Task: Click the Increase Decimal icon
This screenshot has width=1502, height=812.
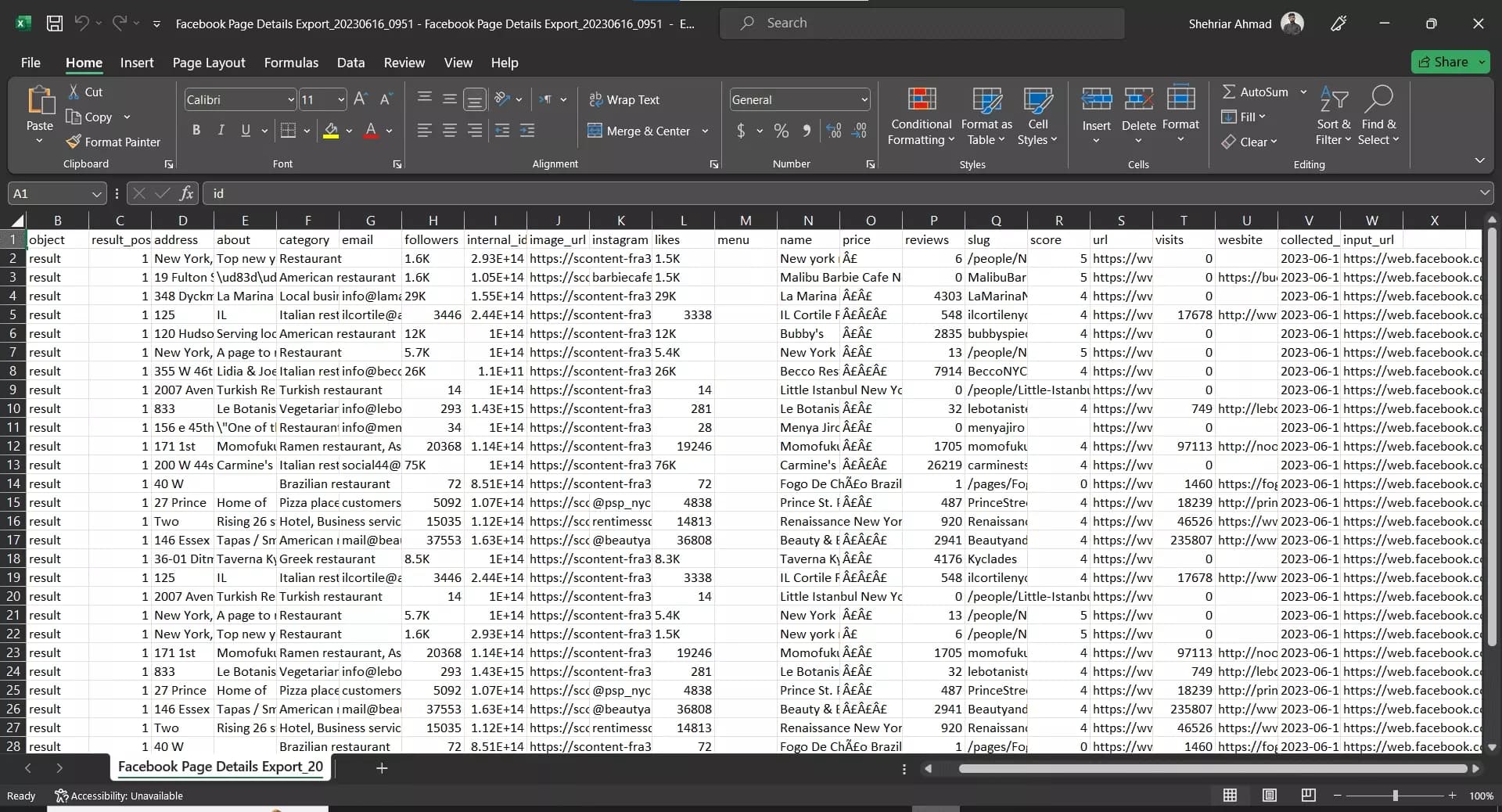Action: coord(834,131)
